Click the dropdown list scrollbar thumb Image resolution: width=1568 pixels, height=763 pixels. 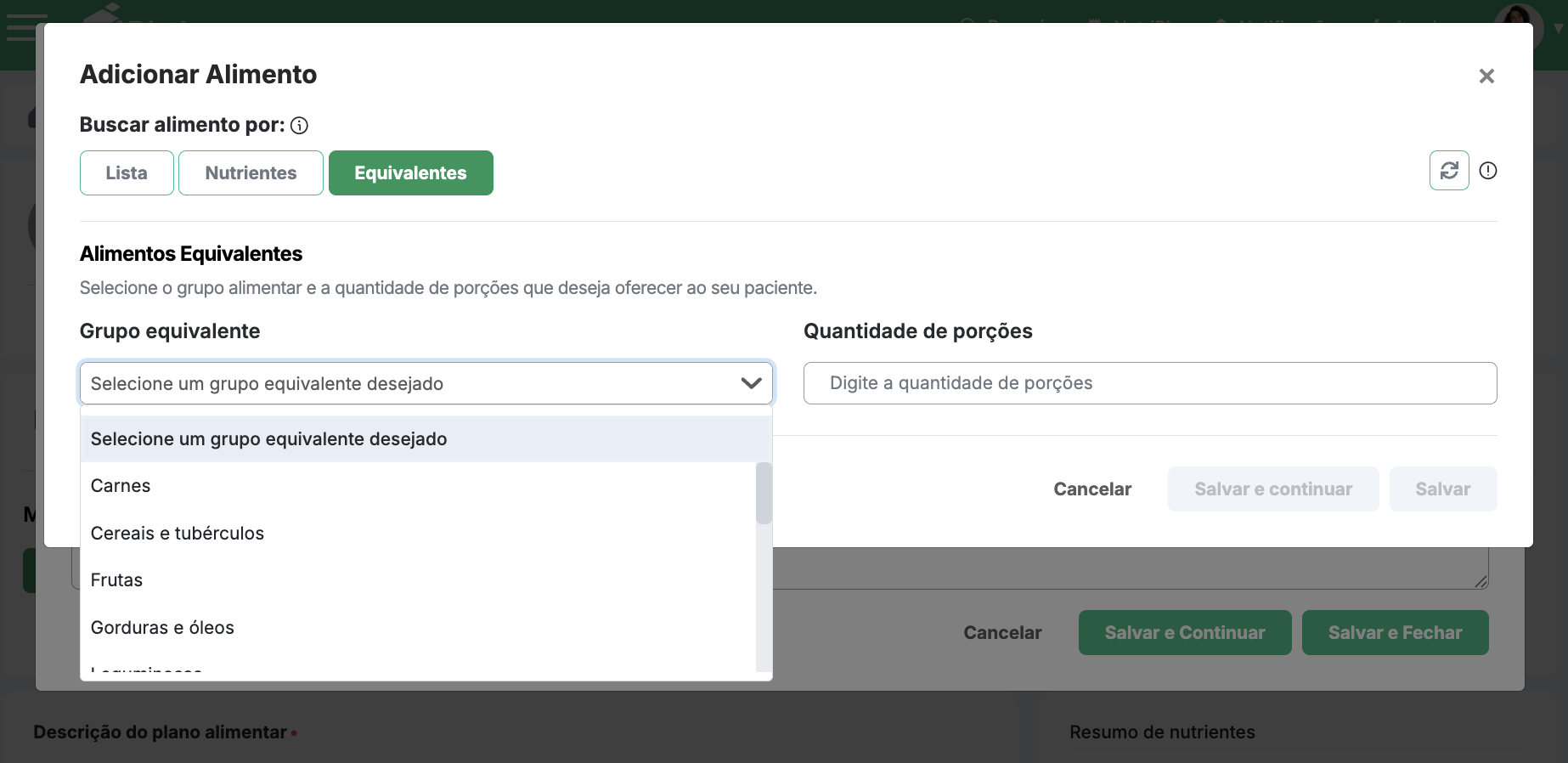click(x=764, y=493)
